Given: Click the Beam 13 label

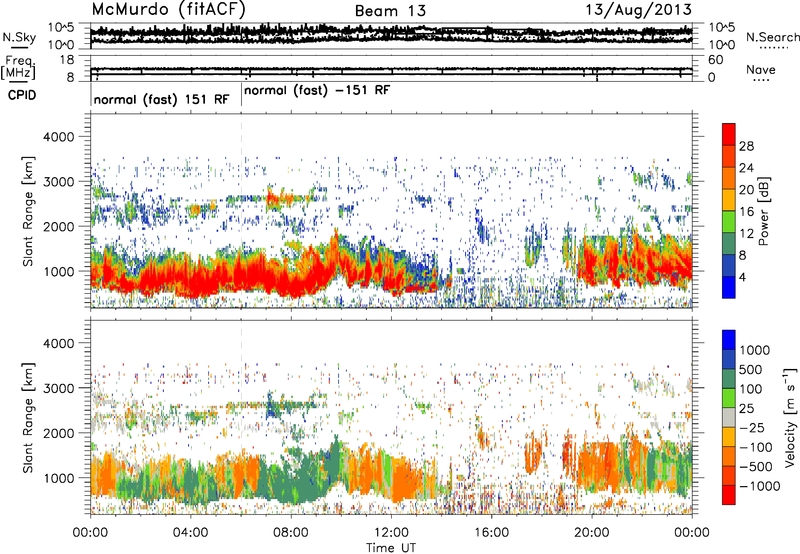Looking at the screenshot, I should tap(390, 11).
